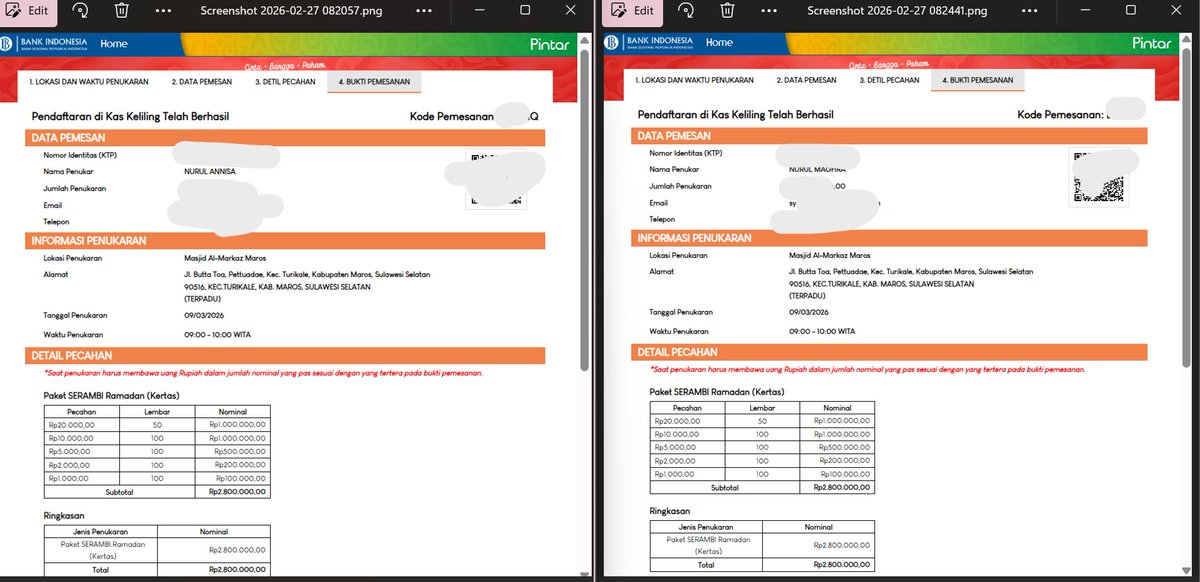1200x582 pixels.
Task: Select tab 3. Detil Pecahan in the left window
Action: click(285, 82)
